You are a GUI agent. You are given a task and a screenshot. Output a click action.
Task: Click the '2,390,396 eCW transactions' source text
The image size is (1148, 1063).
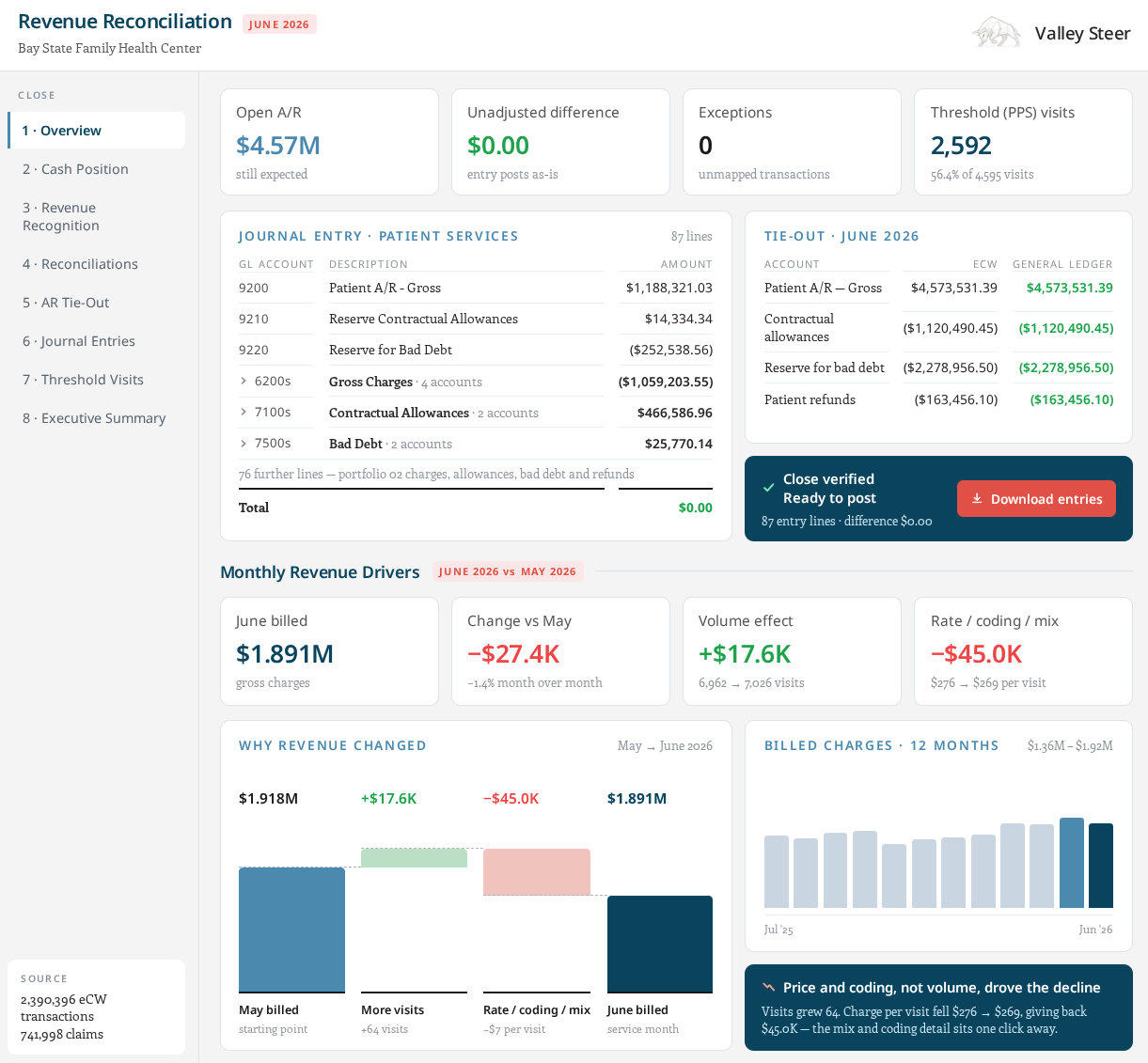(64, 1008)
